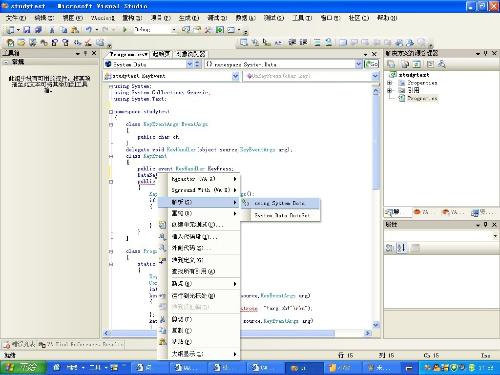Click the editor vertical scrollbar down arrow
Image resolution: width=500 pixels, height=375 pixels.
376,324
